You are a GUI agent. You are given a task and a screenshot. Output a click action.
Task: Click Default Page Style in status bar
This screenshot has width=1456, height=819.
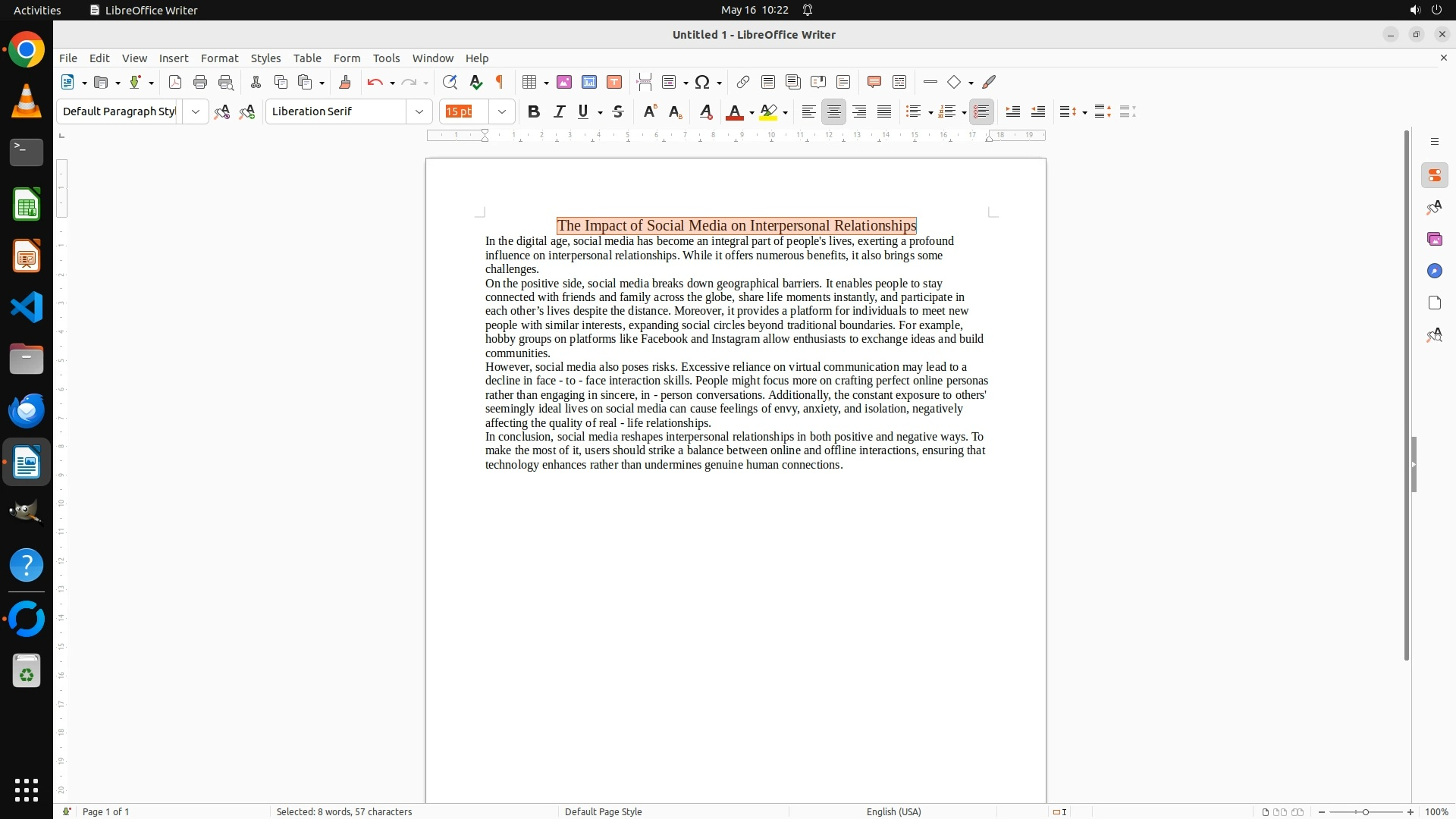(x=603, y=811)
